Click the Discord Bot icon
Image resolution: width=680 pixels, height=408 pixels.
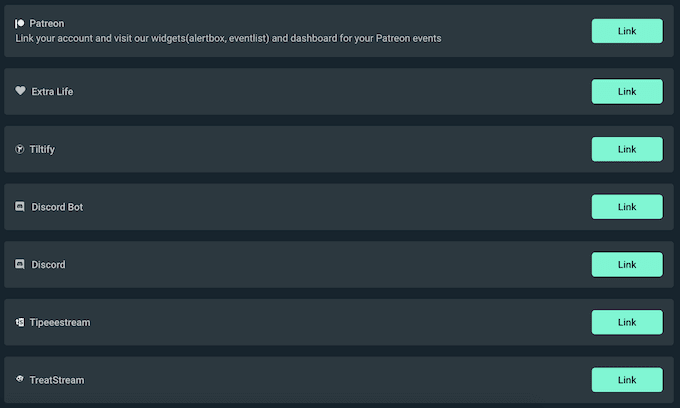20,207
